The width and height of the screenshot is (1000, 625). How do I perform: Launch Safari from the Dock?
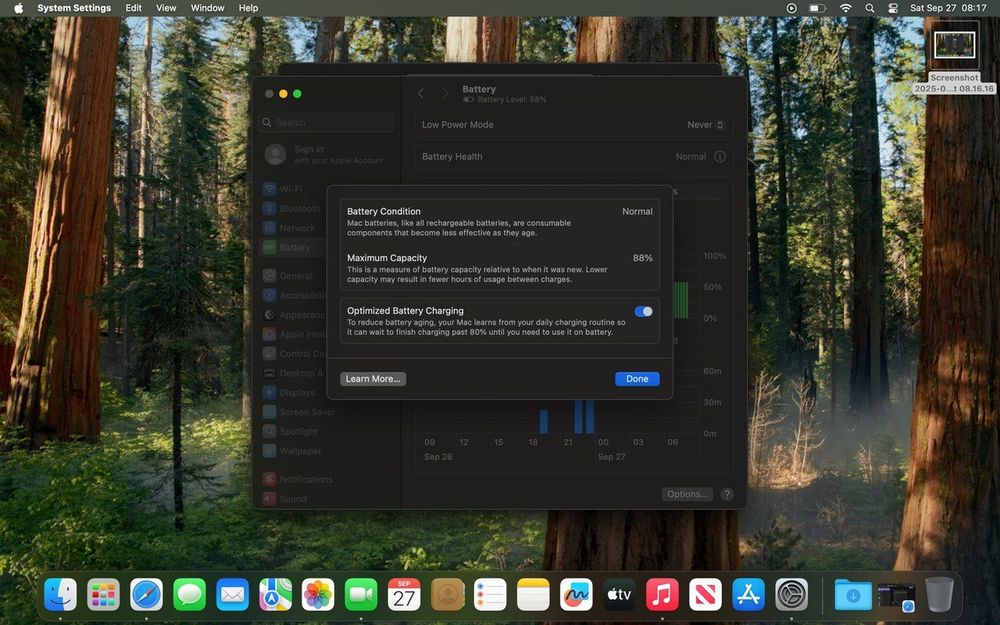pyautogui.click(x=146, y=595)
